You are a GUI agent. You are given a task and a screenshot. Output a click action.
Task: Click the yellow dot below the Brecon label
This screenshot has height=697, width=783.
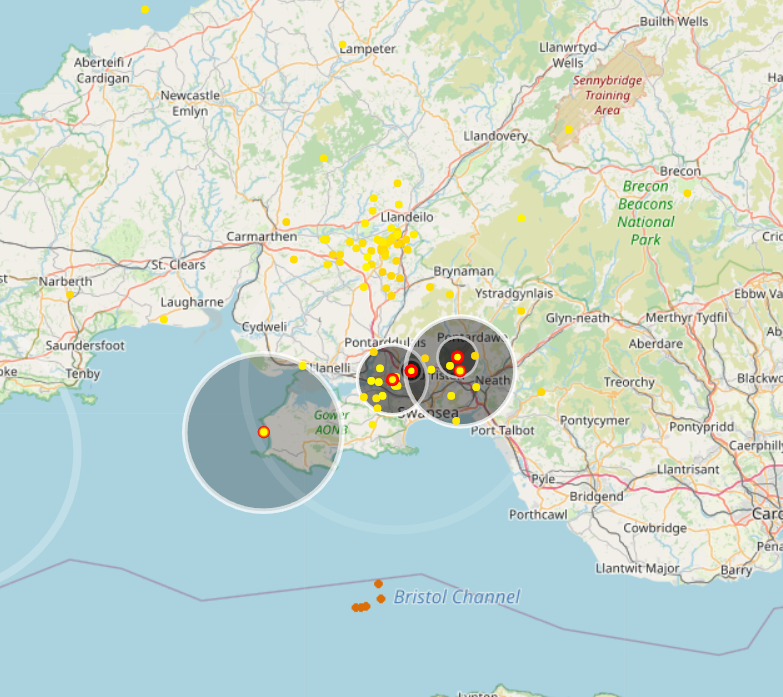click(687, 193)
